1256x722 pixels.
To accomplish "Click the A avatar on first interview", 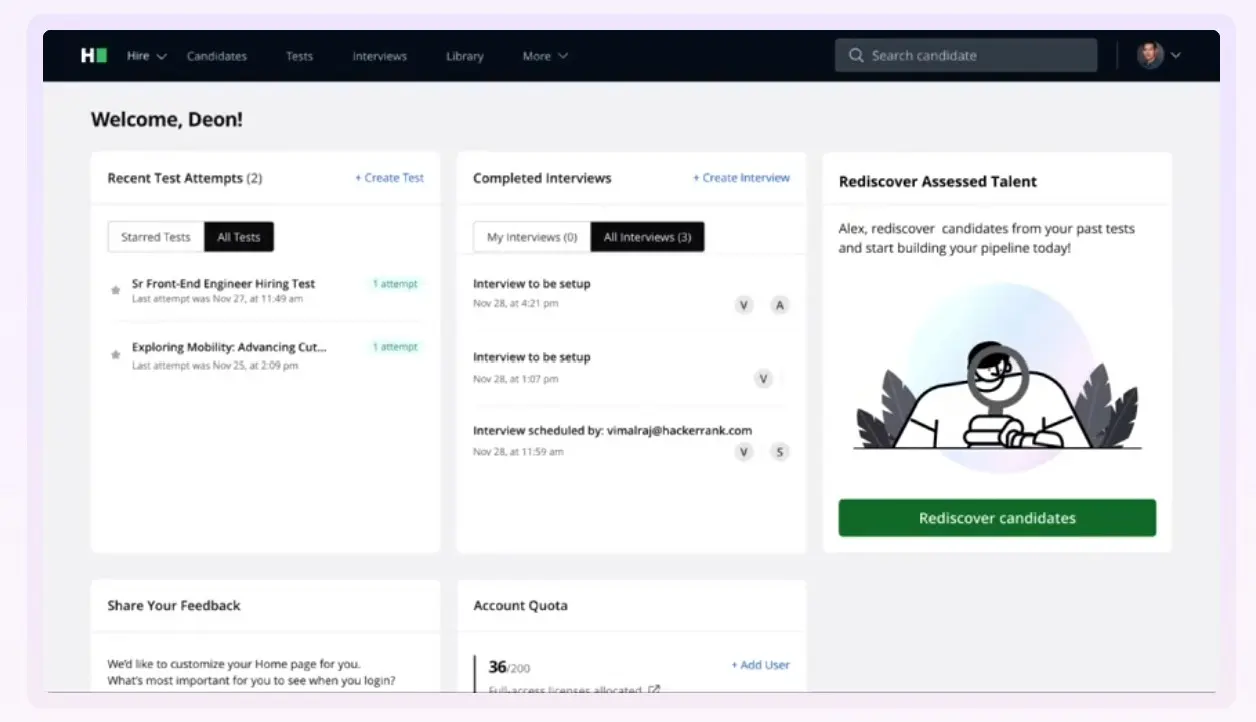I will pyautogui.click(x=780, y=305).
